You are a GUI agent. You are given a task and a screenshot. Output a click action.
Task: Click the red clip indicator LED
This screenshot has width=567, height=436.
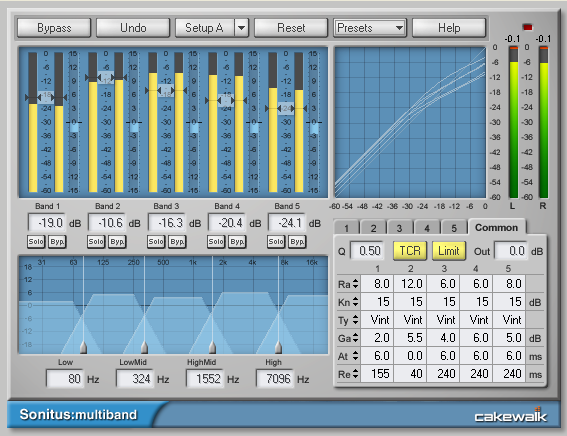[527, 27]
